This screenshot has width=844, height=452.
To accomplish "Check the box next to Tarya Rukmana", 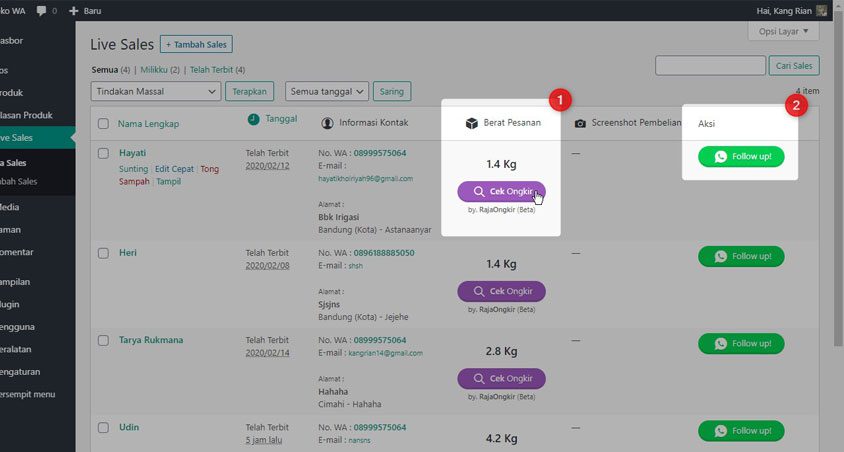I will (103, 340).
